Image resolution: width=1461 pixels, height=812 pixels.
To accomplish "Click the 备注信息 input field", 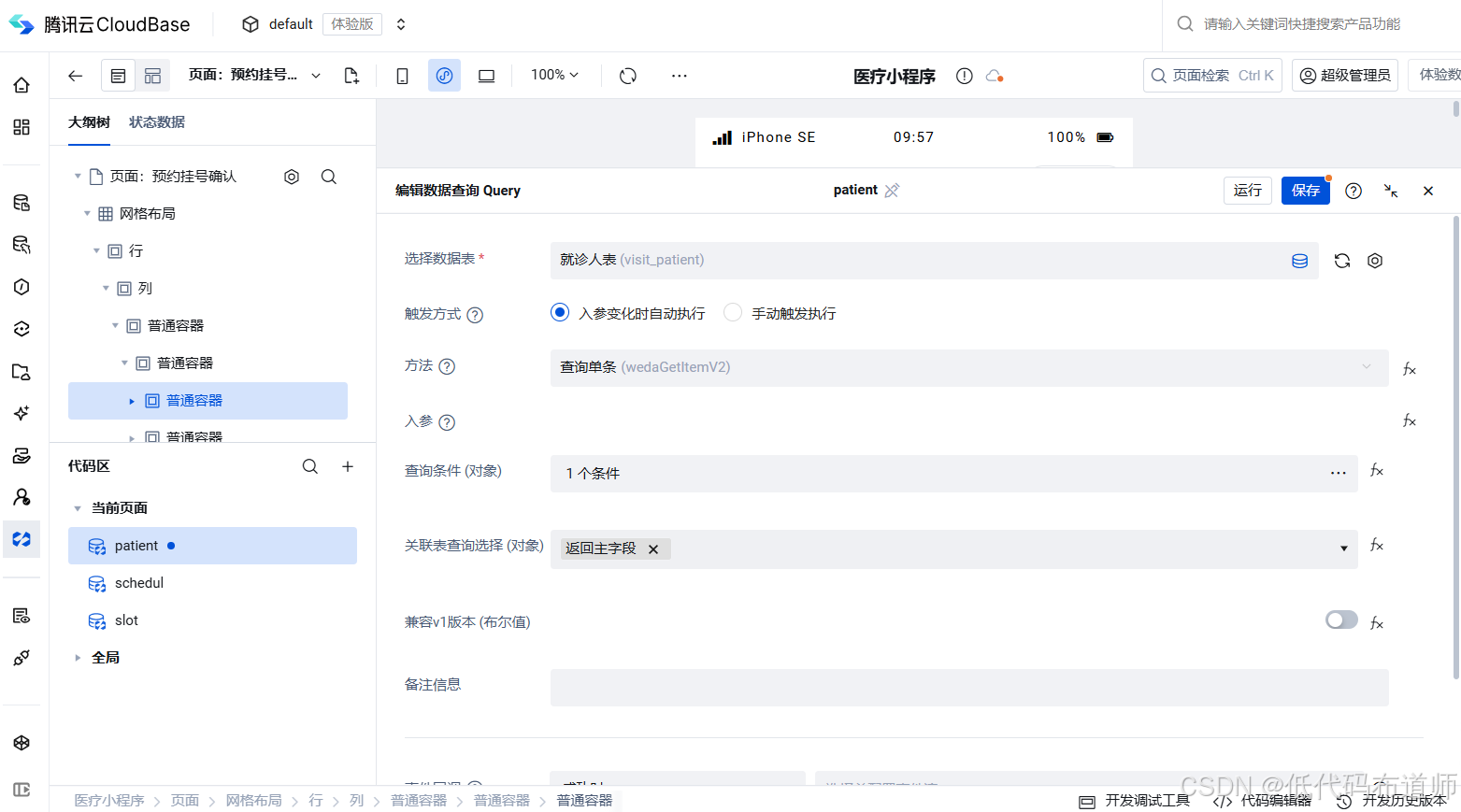I will click(x=968, y=688).
